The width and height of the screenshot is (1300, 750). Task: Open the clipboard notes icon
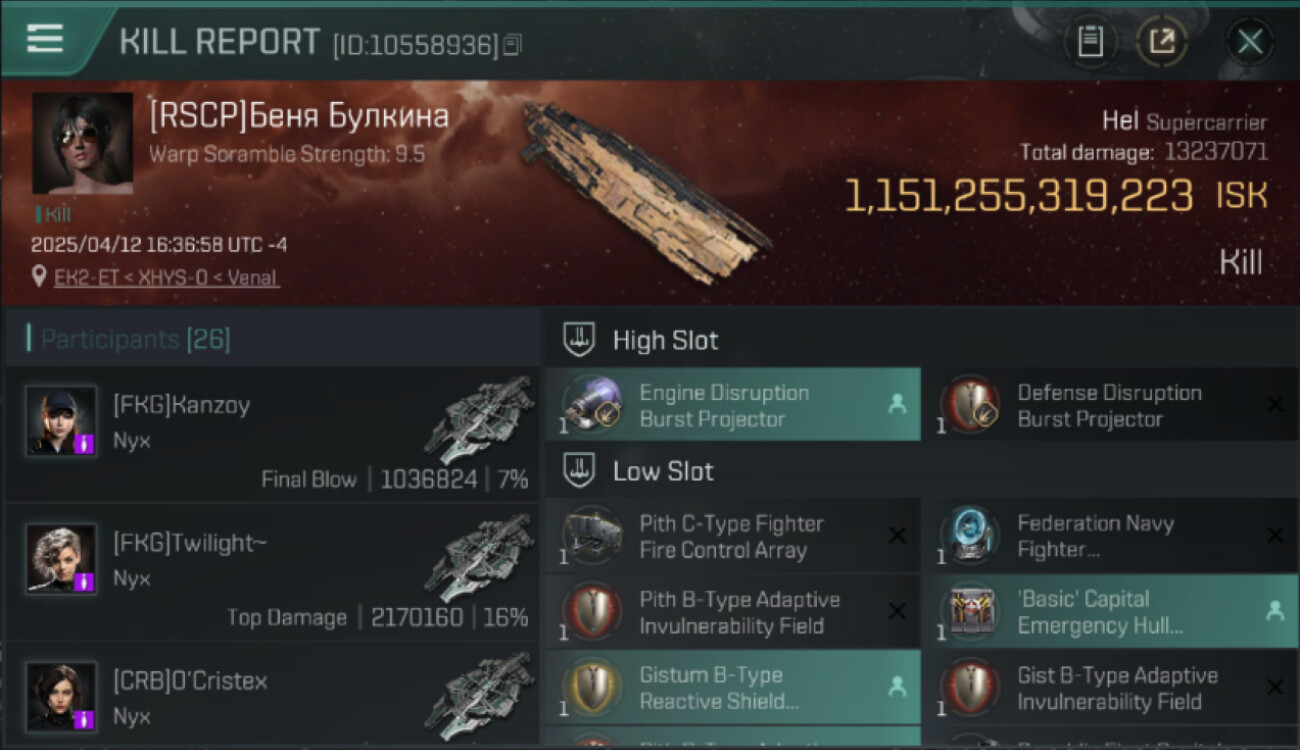(1090, 42)
